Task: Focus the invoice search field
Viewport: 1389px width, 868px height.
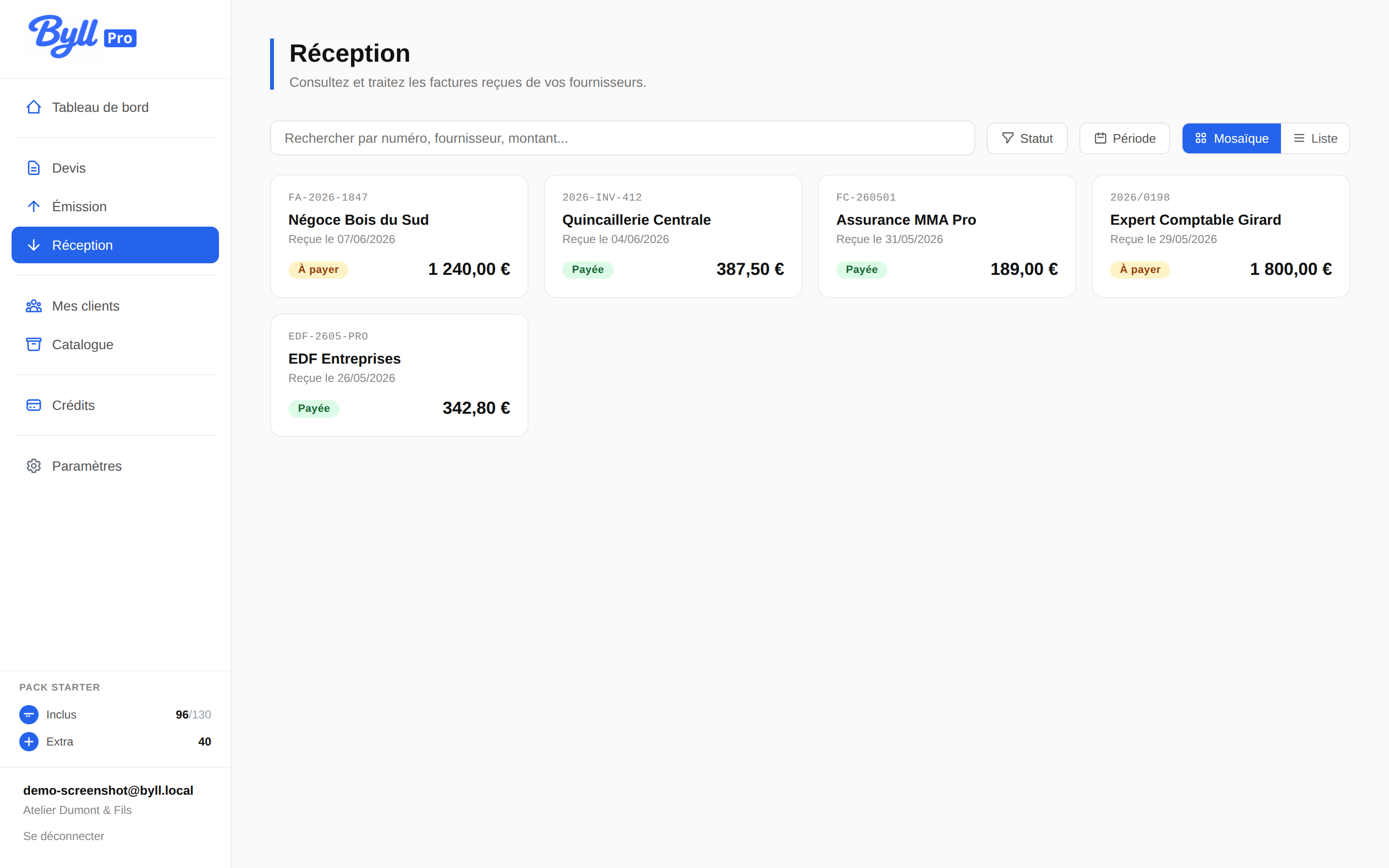Action: [x=622, y=138]
